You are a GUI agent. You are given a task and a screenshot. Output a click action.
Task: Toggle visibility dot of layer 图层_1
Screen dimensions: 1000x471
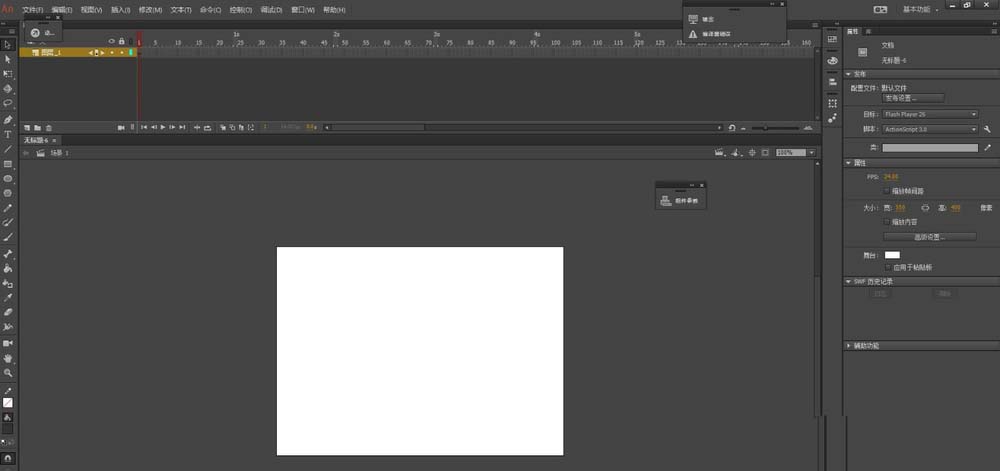click(x=112, y=52)
